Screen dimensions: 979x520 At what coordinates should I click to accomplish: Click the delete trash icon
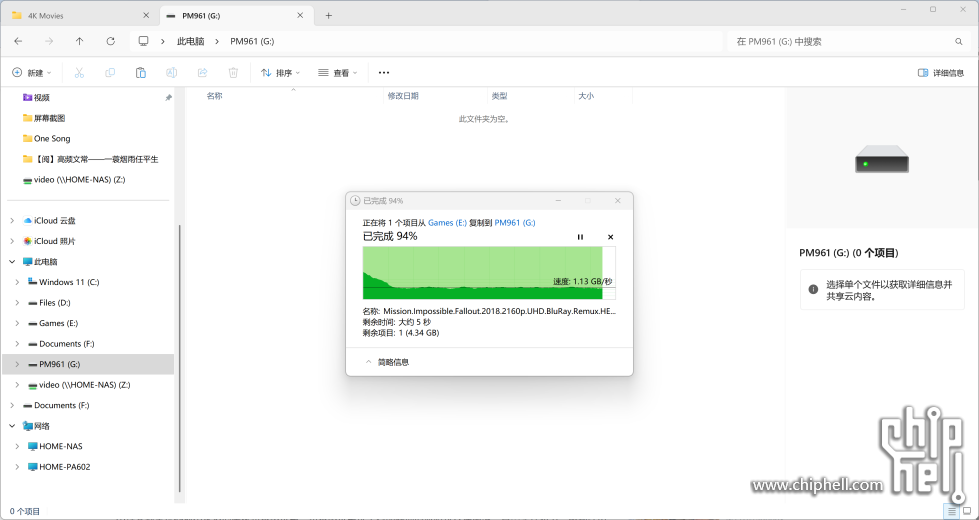(233, 73)
